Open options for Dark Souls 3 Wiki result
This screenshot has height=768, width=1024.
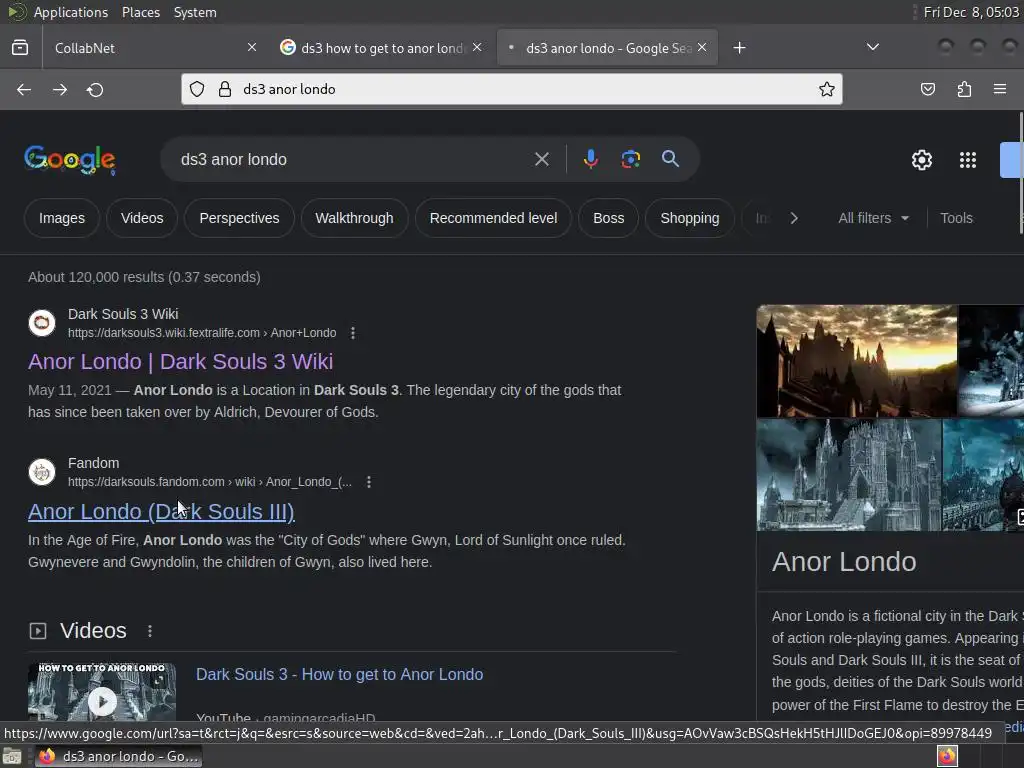click(353, 333)
